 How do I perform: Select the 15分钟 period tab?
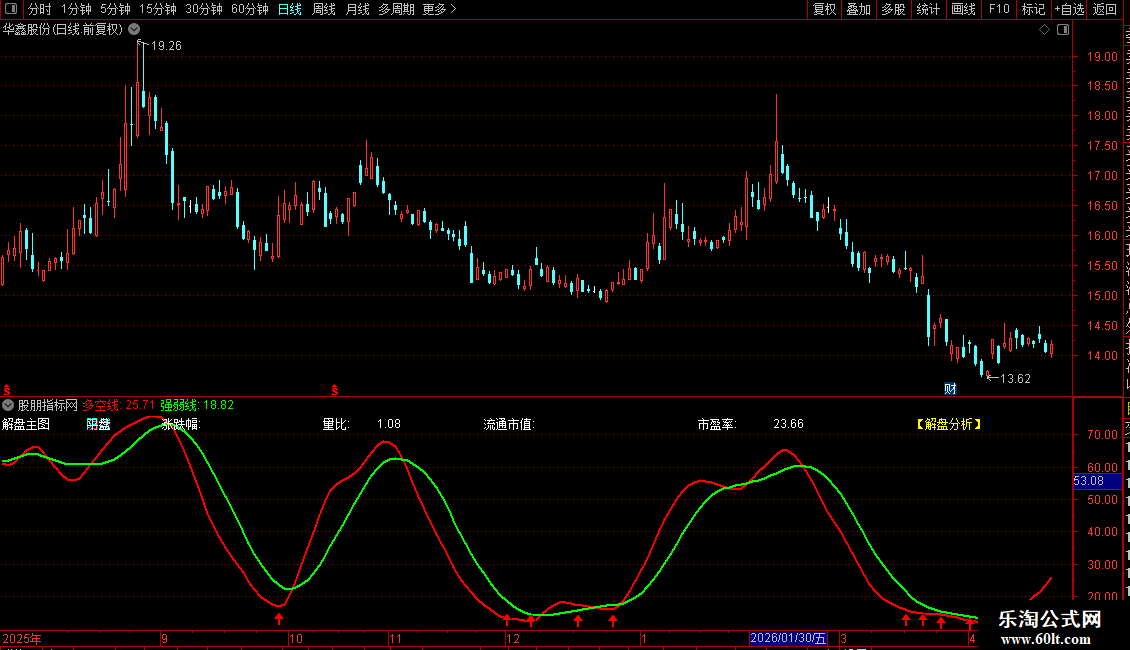pos(158,9)
